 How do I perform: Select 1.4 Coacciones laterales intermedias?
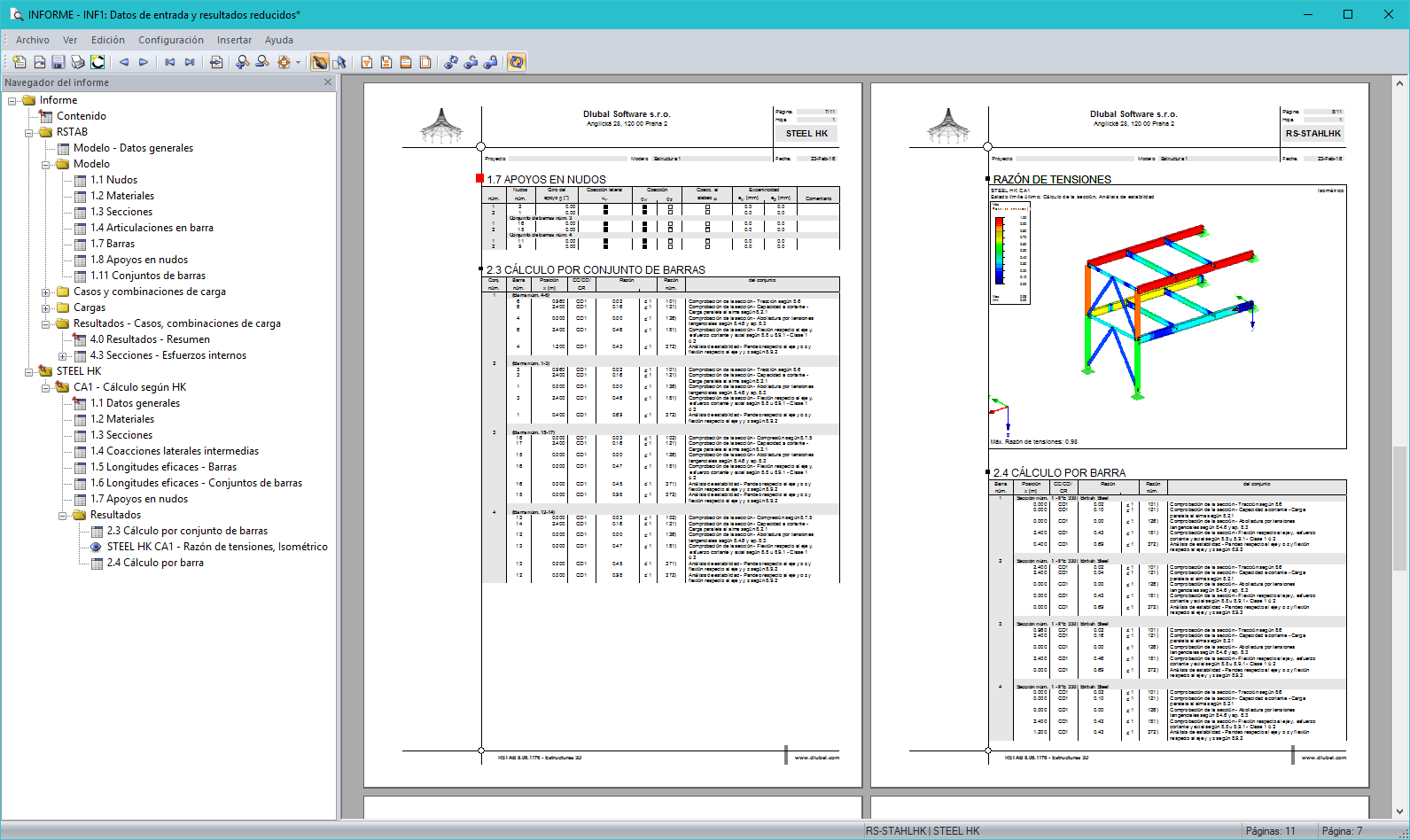175,451
